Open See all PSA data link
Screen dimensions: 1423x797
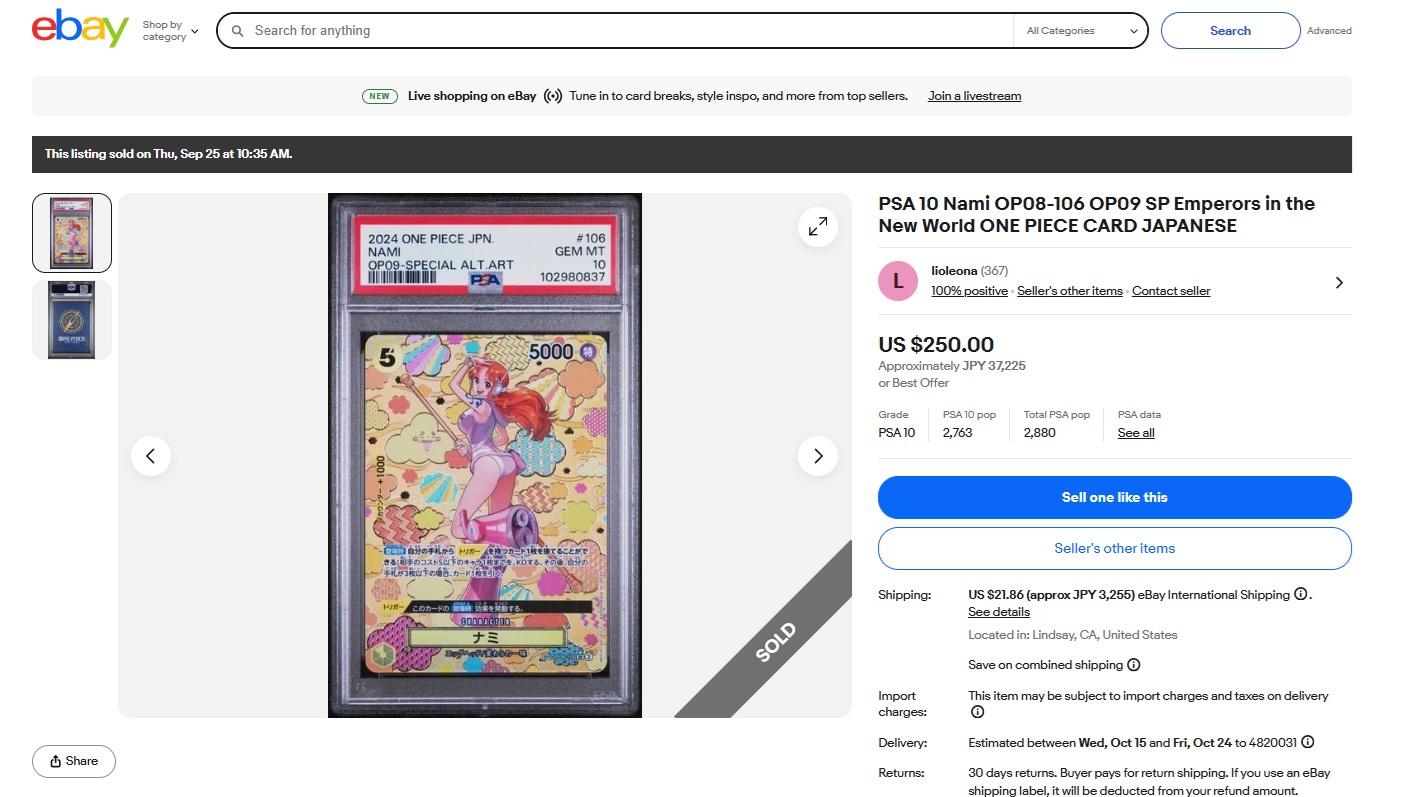(x=1136, y=433)
